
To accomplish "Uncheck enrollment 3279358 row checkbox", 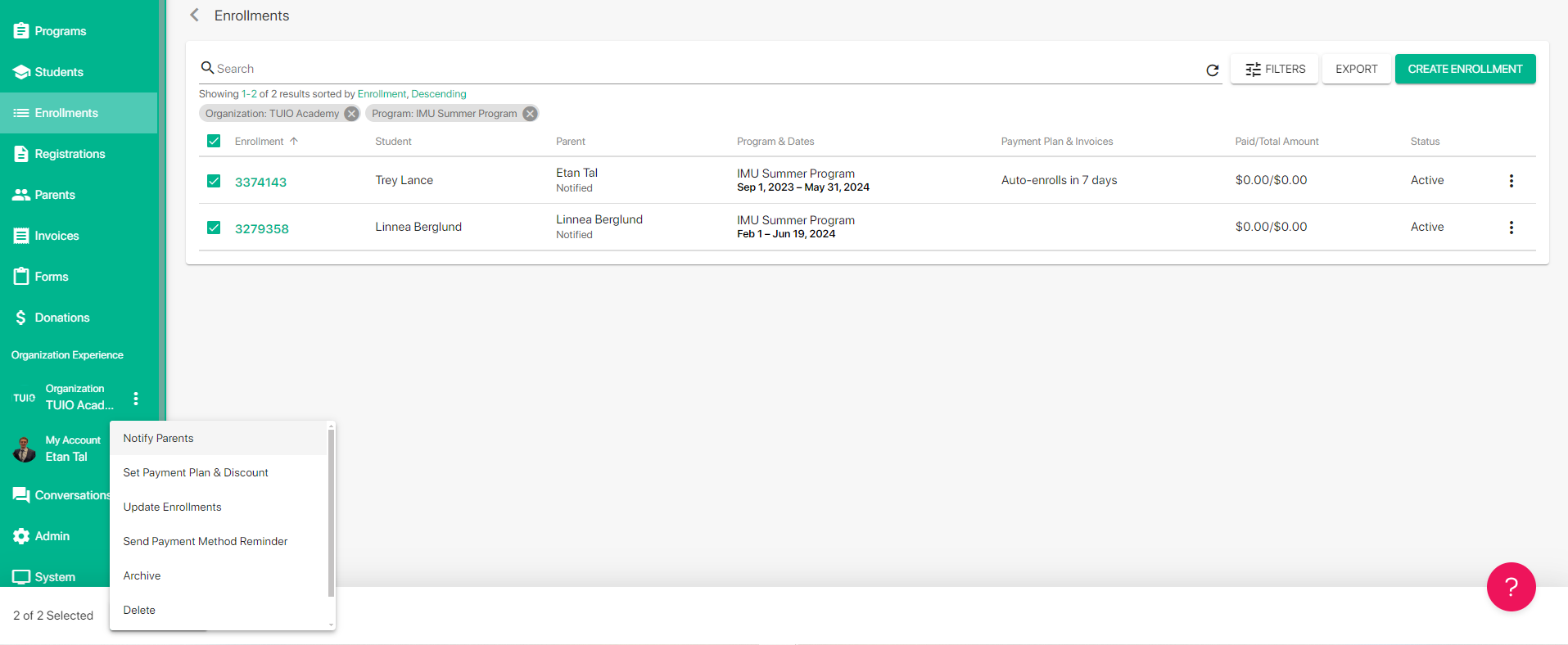I will point(214,228).
